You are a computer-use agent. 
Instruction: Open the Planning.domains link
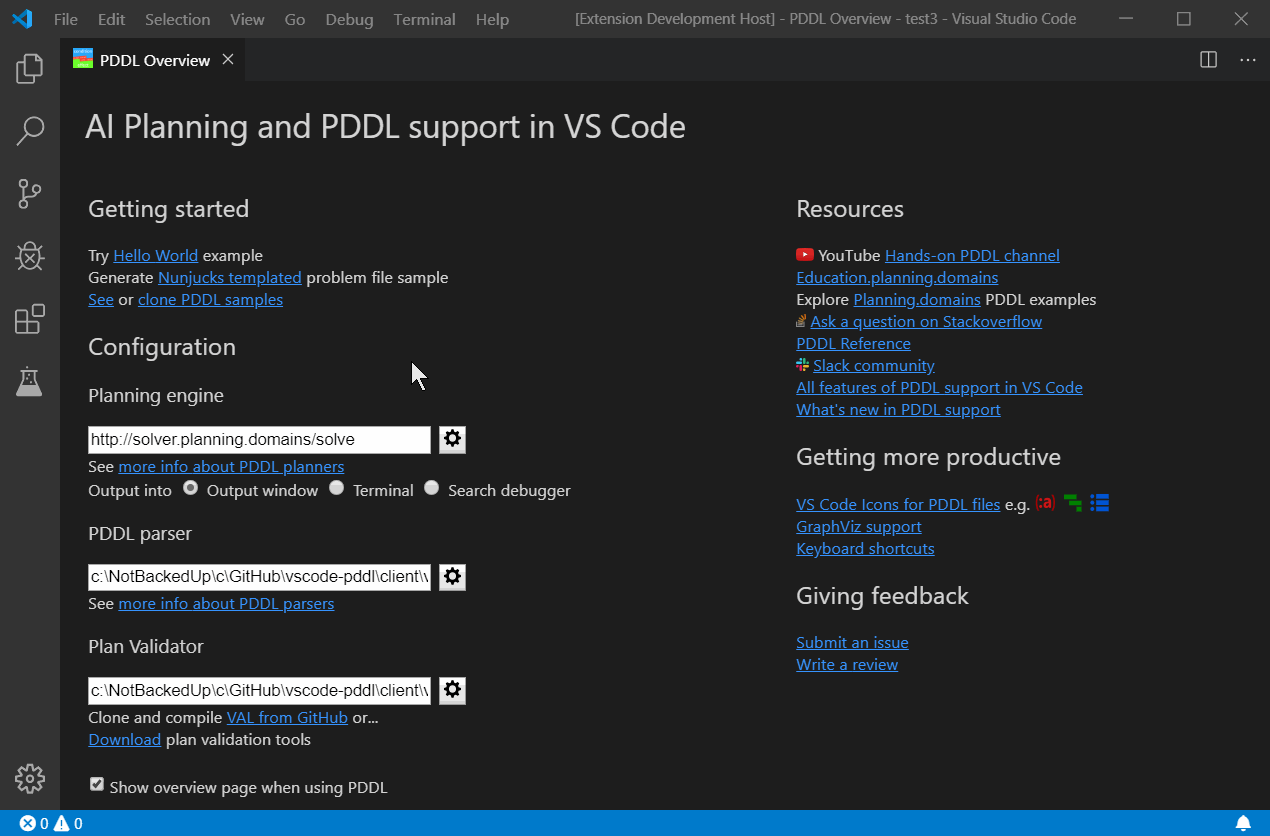[917, 299]
